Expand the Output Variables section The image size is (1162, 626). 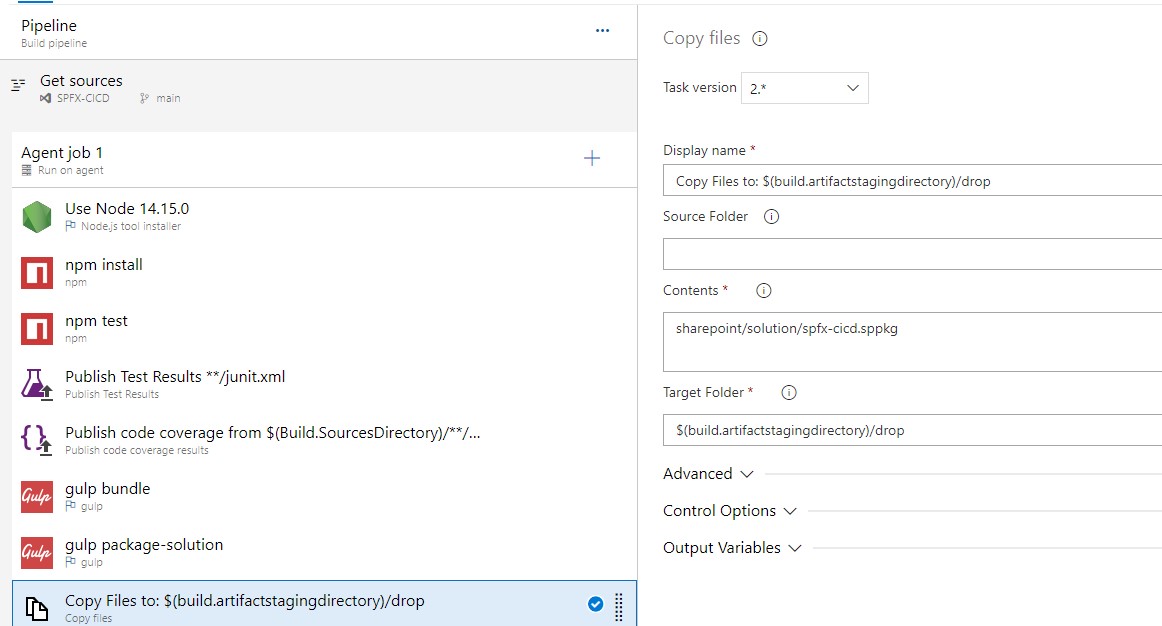(732, 548)
